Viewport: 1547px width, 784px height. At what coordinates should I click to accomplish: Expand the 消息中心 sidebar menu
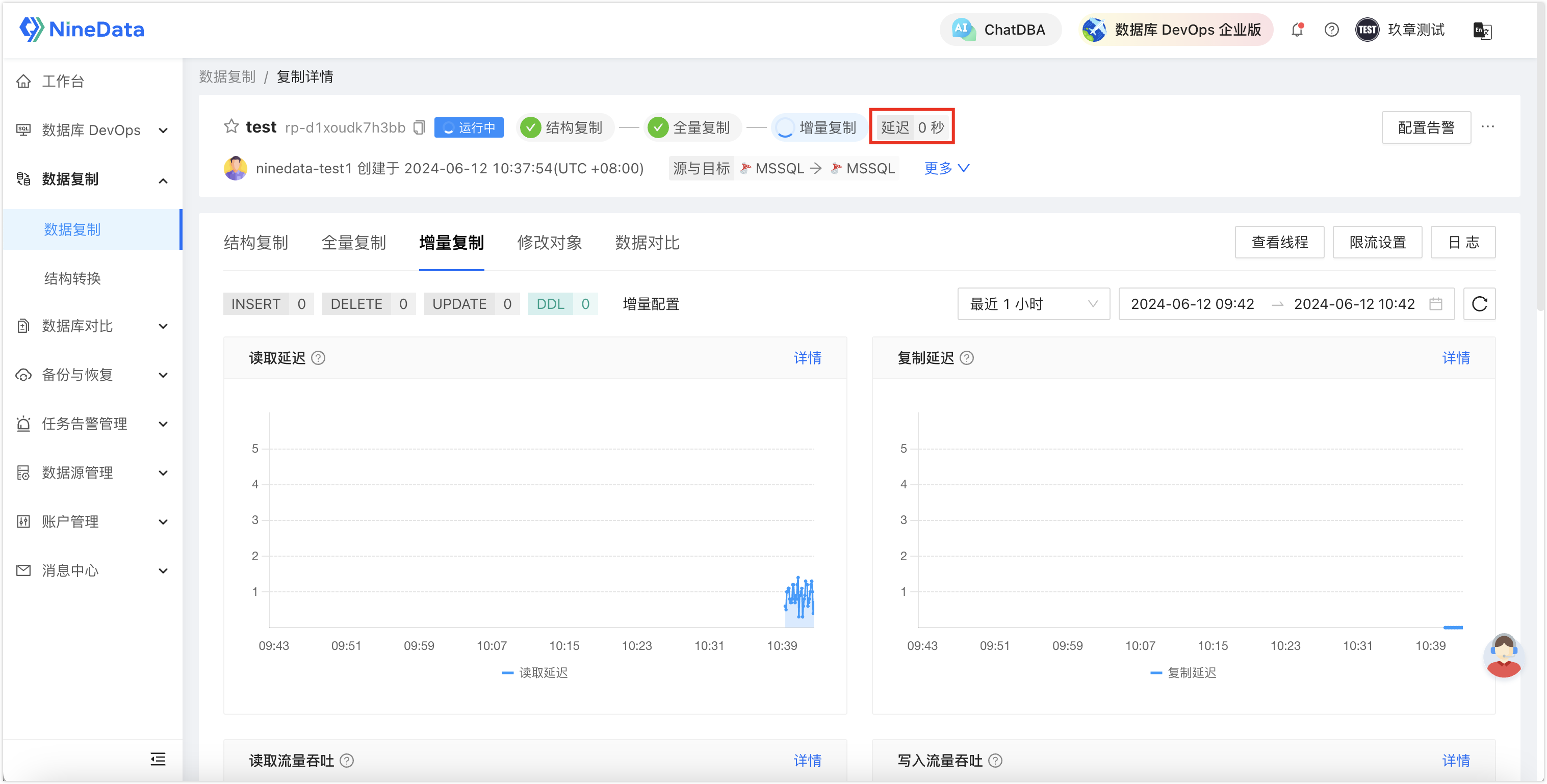(x=92, y=570)
